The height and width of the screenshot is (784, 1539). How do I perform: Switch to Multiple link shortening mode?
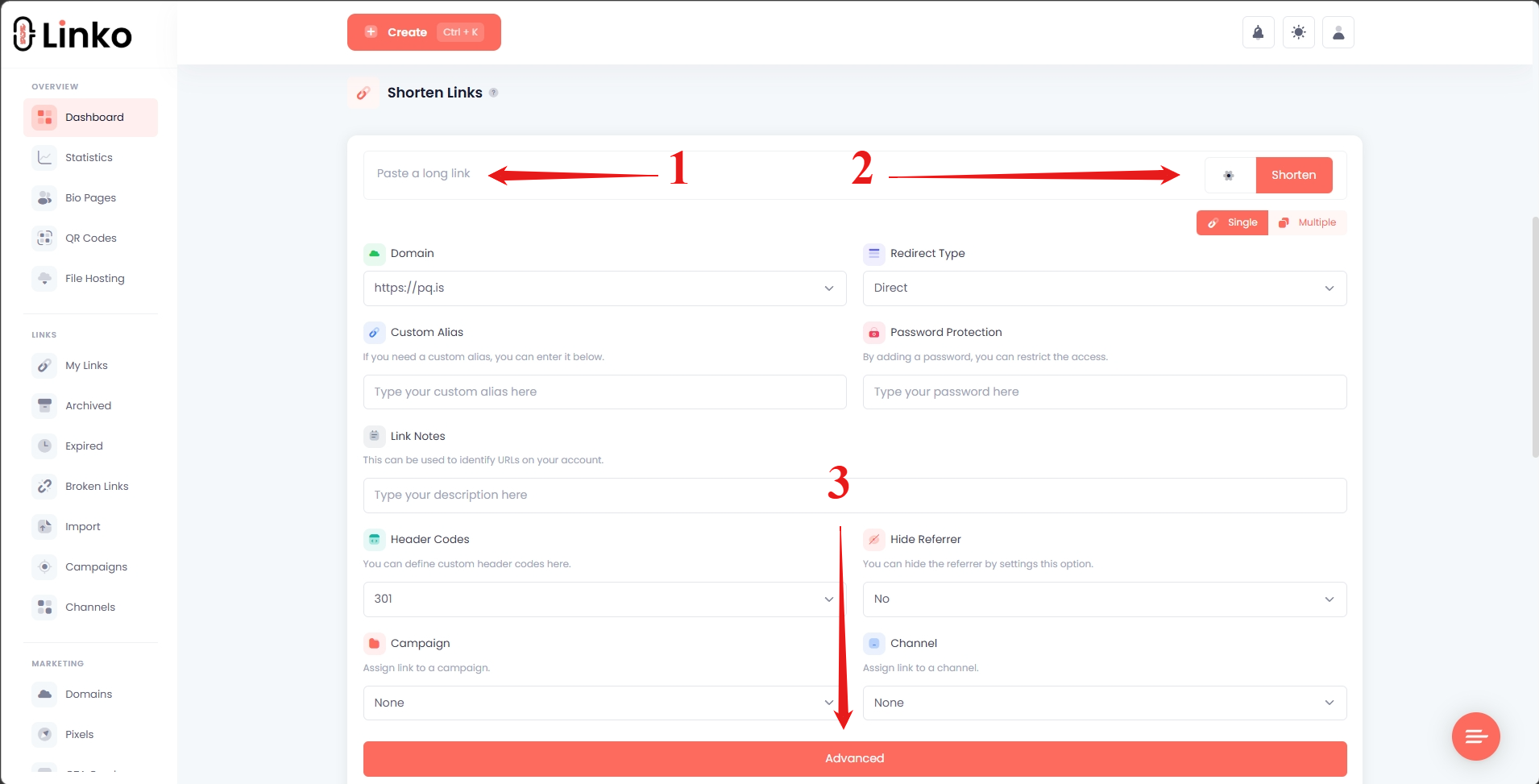pyautogui.click(x=1309, y=222)
